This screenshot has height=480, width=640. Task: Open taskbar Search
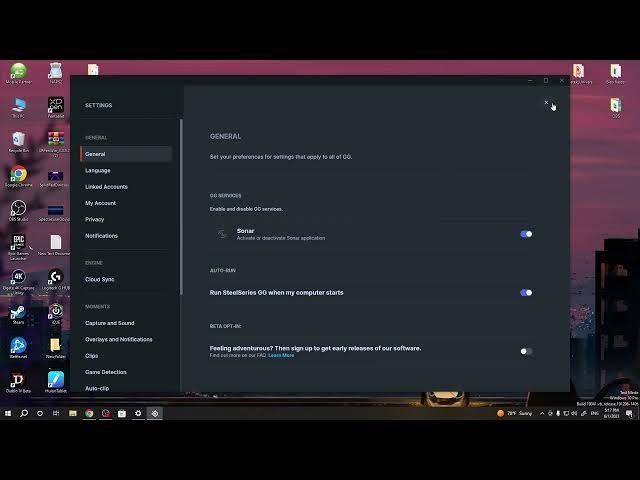coord(24,413)
